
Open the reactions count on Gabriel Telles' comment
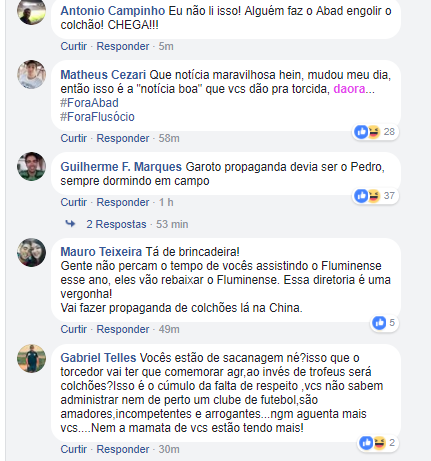point(378,443)
